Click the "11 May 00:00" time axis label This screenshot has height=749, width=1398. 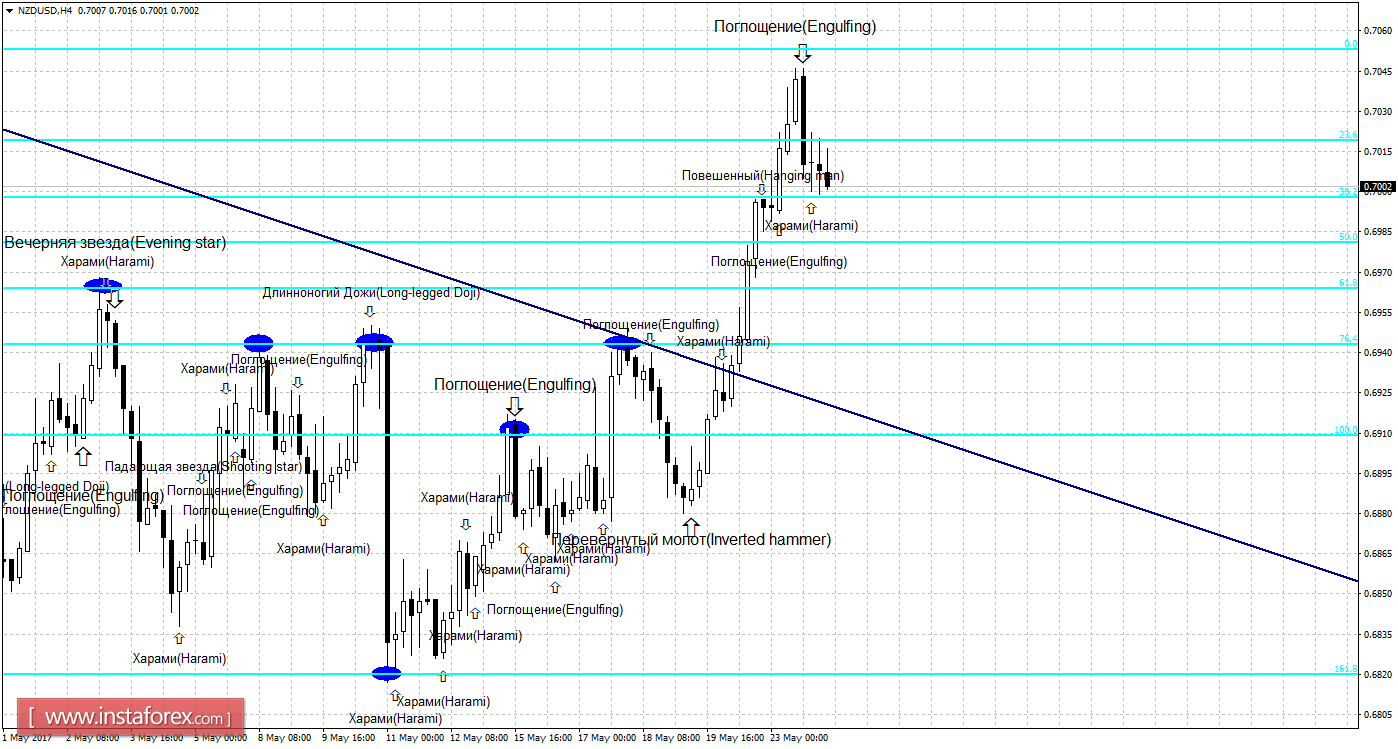pyautogui.click(x=413, y=738)
